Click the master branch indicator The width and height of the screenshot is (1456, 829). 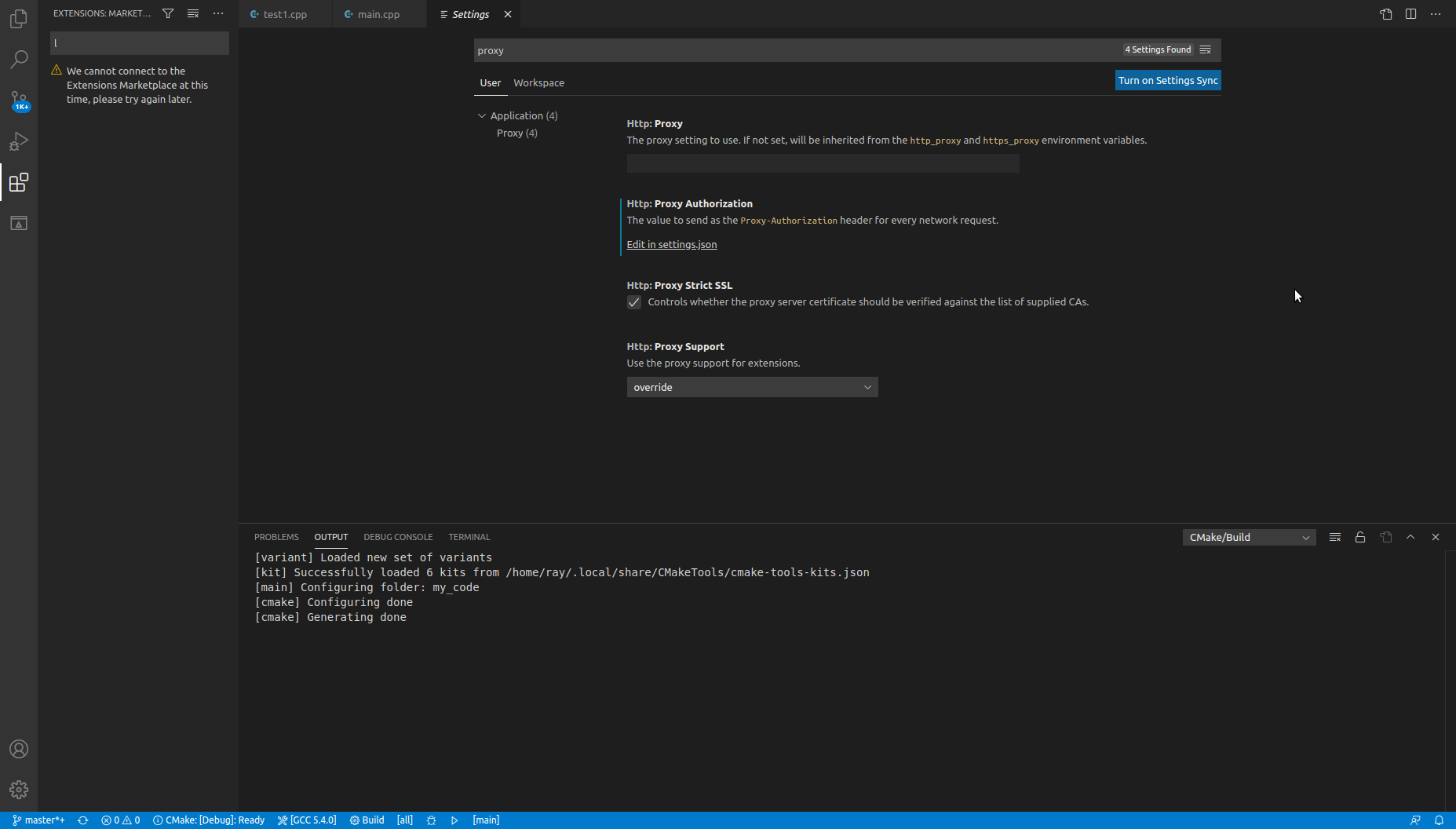point(38,820)
